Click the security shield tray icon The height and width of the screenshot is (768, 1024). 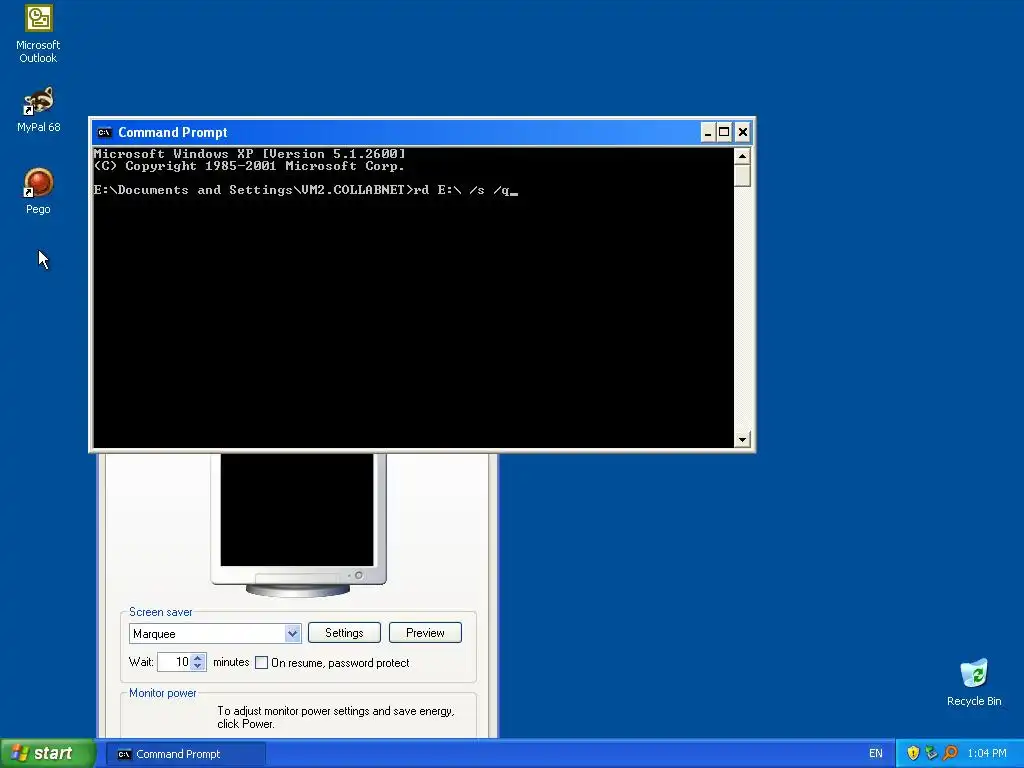point(913,753)
